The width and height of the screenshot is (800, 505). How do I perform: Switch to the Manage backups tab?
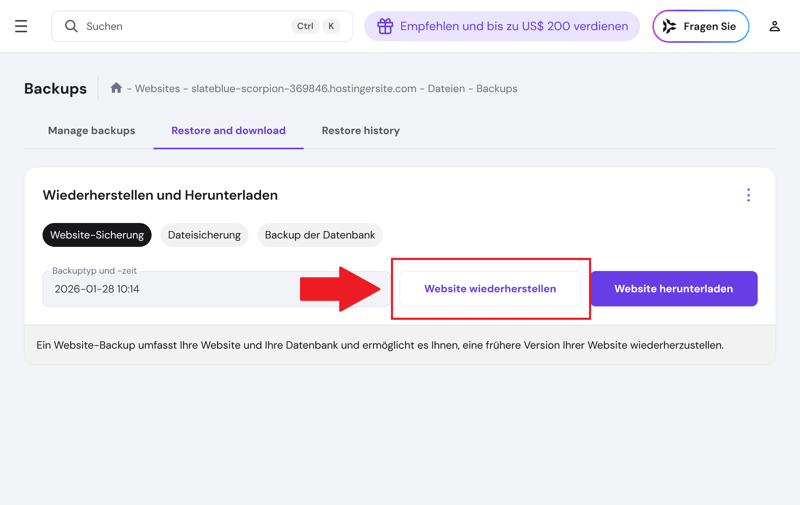[x=91, y=131]
